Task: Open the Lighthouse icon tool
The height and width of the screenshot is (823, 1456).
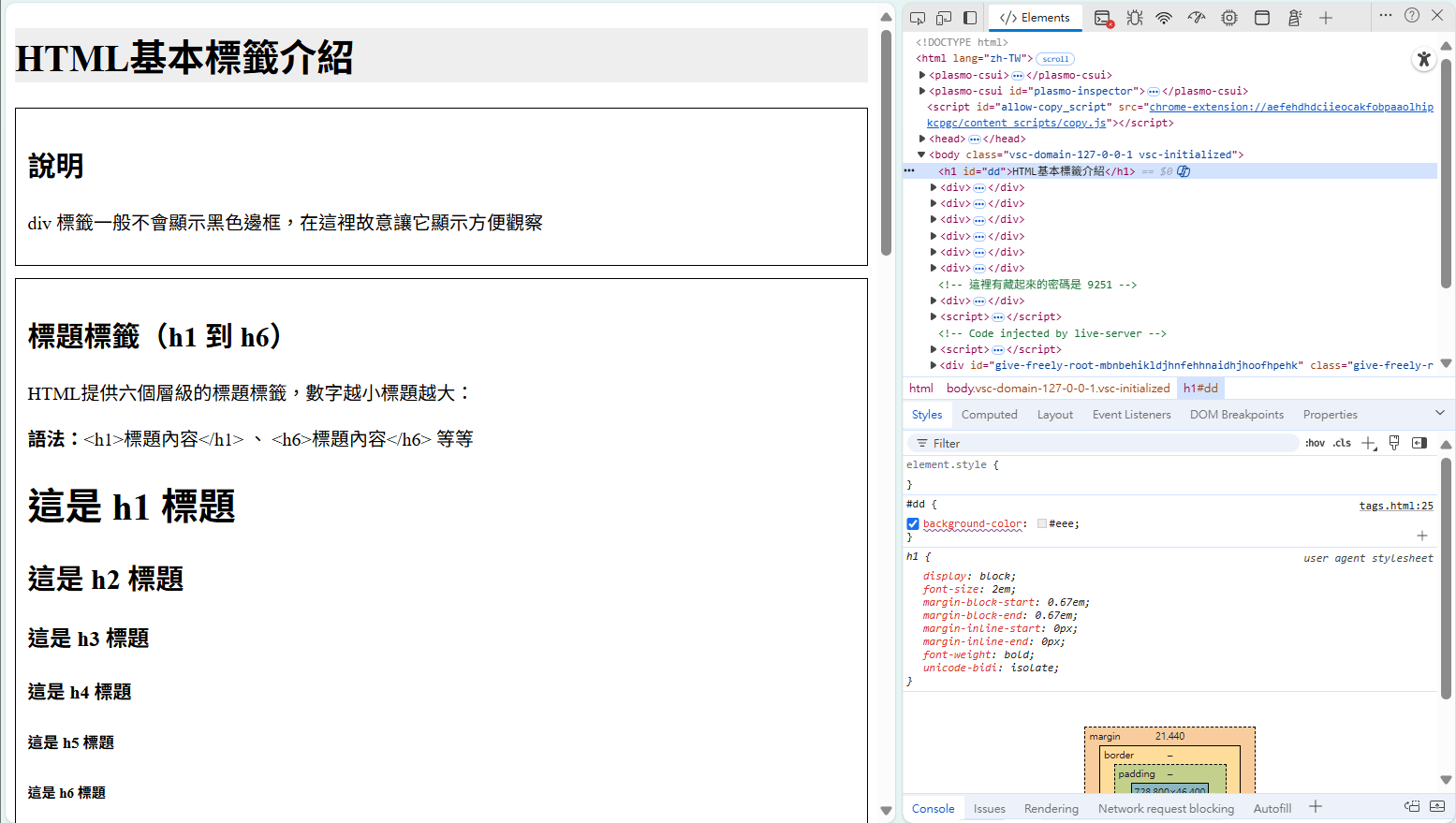Action: [1295, 18]
